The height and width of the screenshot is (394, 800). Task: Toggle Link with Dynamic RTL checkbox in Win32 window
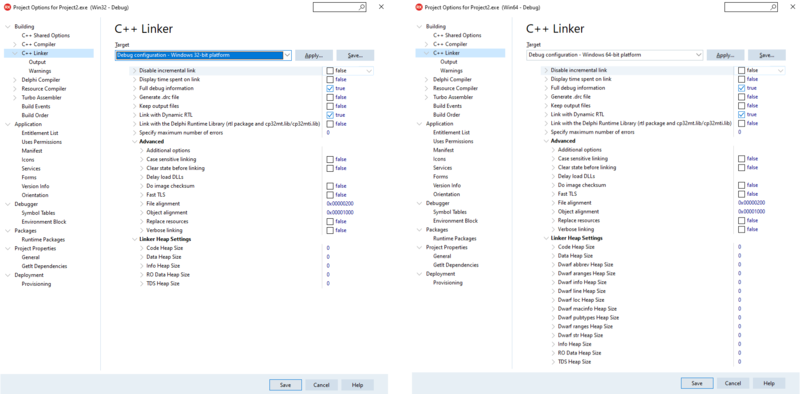[x=330, y=115]
